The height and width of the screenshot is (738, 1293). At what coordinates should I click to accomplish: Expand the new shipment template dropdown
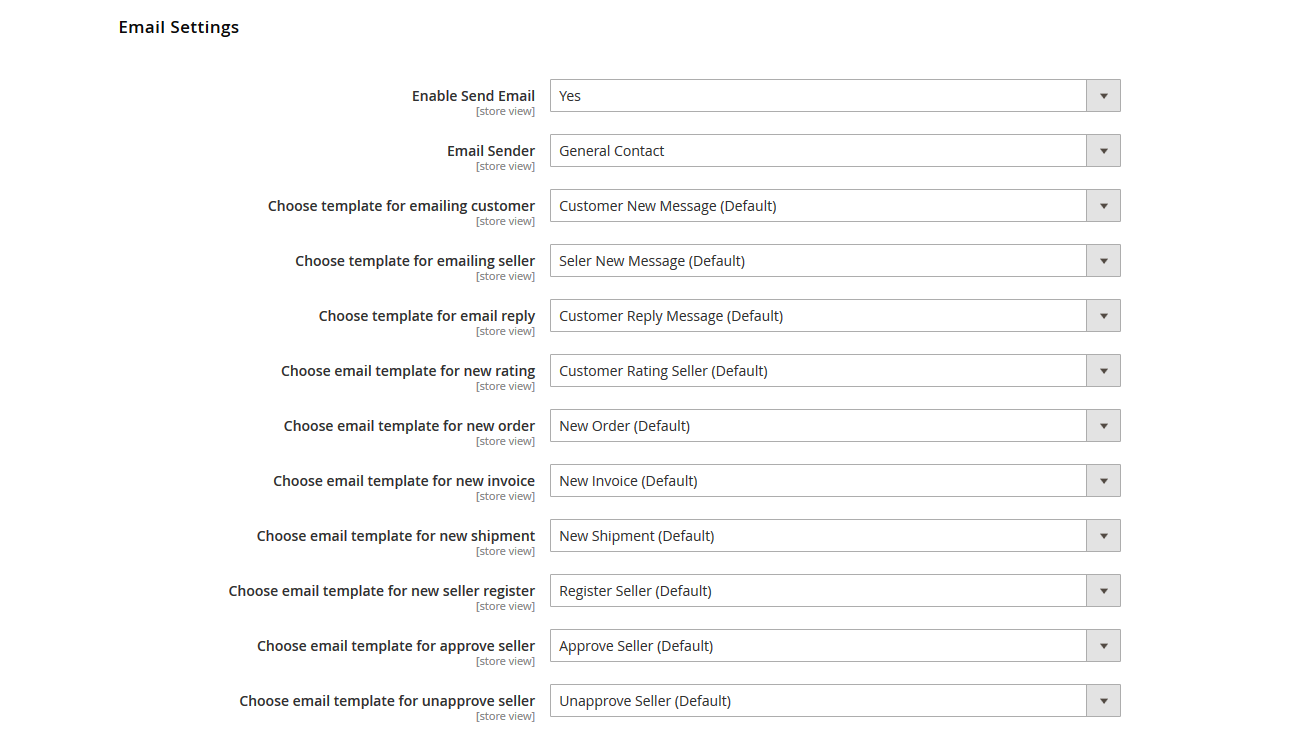[x=835, y=536]
